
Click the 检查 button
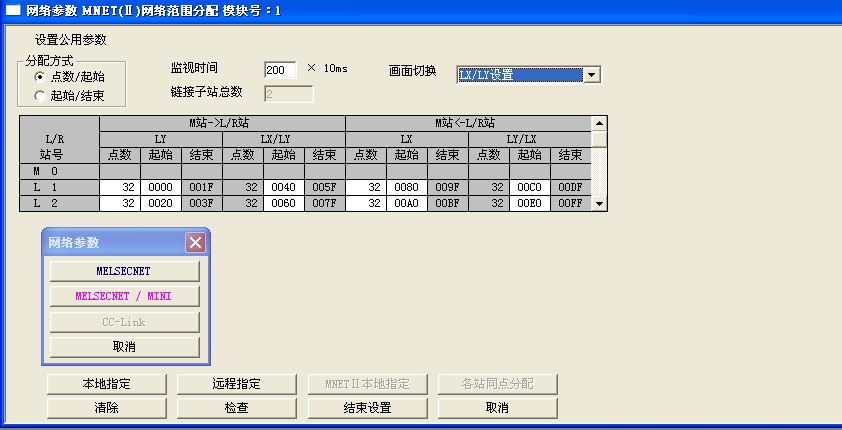237,408
